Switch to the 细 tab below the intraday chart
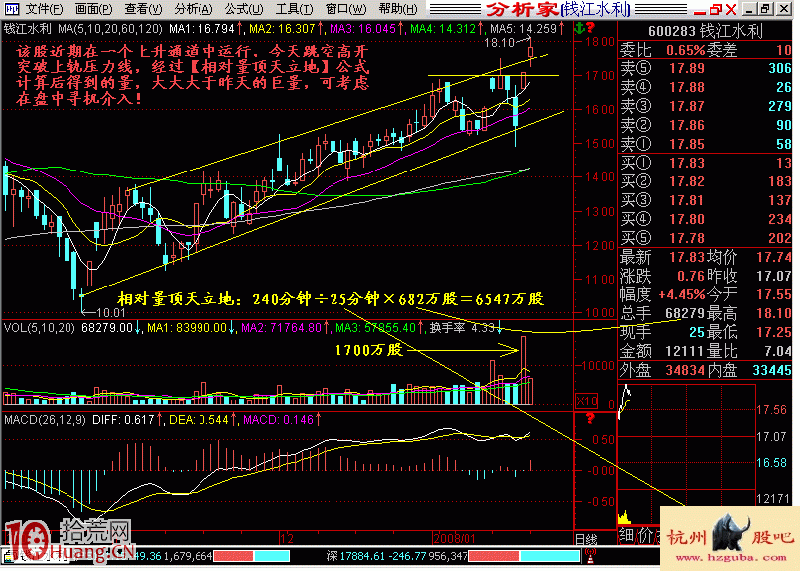 628,535
